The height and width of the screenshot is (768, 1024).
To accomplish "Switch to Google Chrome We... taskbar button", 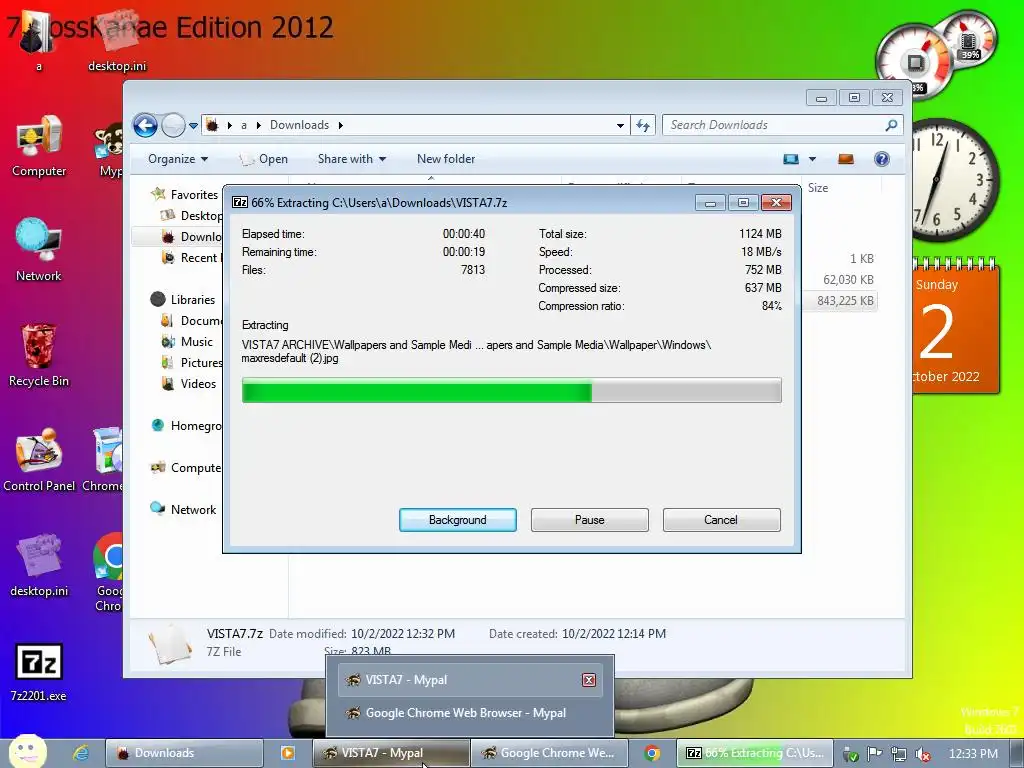I will tap(549, 753).
